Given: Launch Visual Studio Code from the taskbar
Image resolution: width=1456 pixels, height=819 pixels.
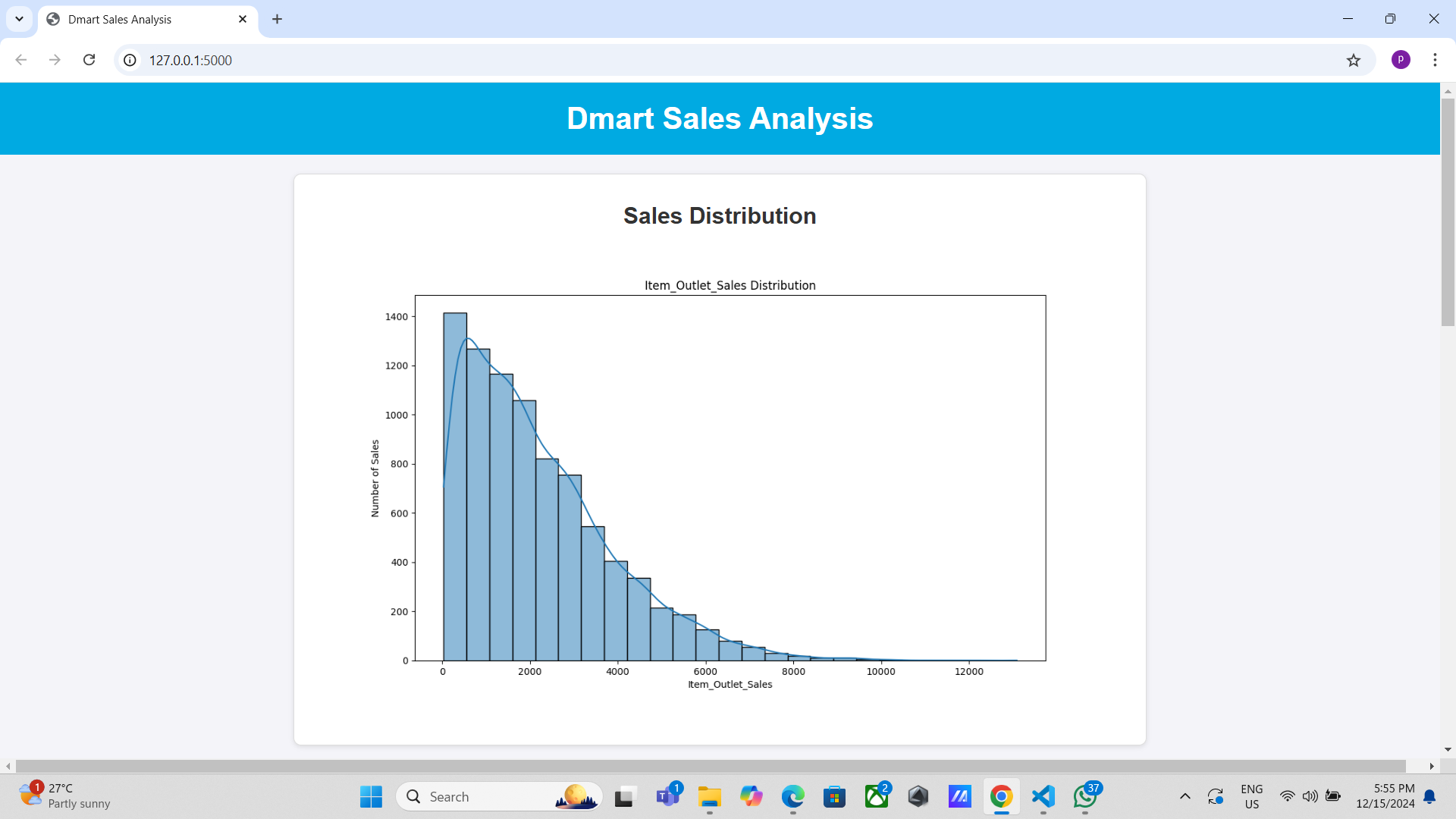Looking at the screenshot, I should click(x=1043, y=797).
